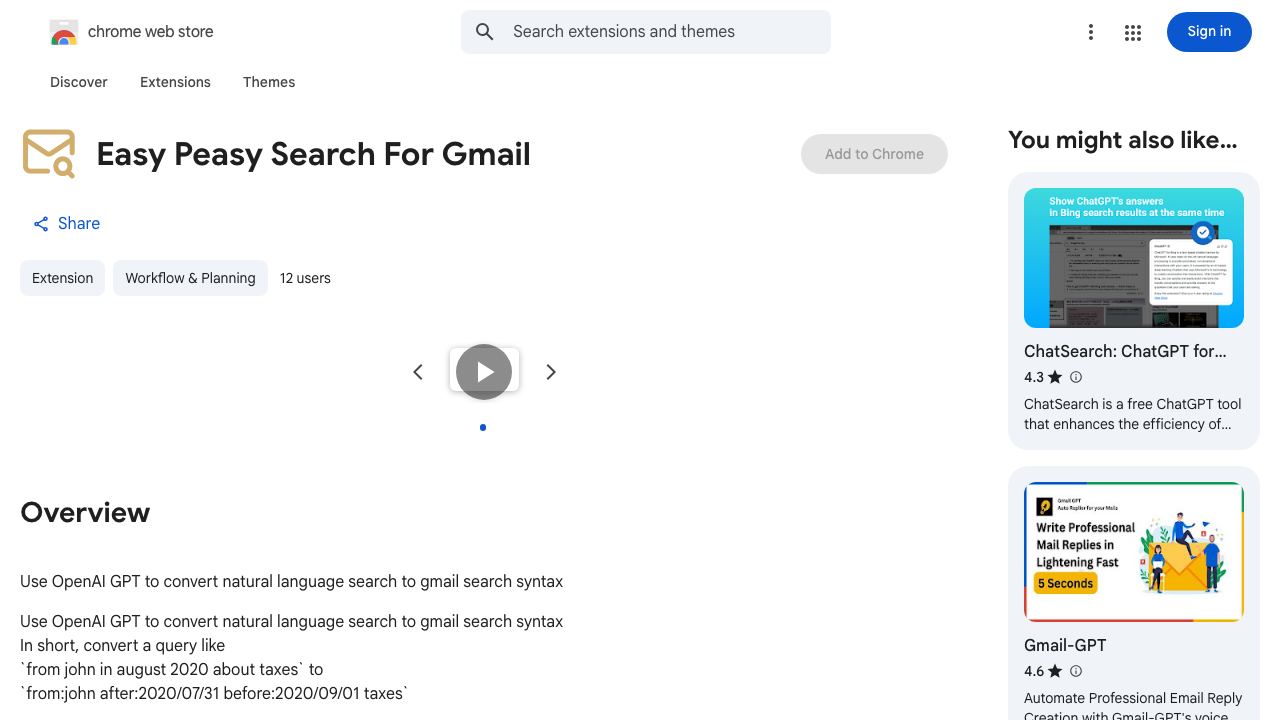Click Gmail-GPT rating info icon

coord(1076,671)
